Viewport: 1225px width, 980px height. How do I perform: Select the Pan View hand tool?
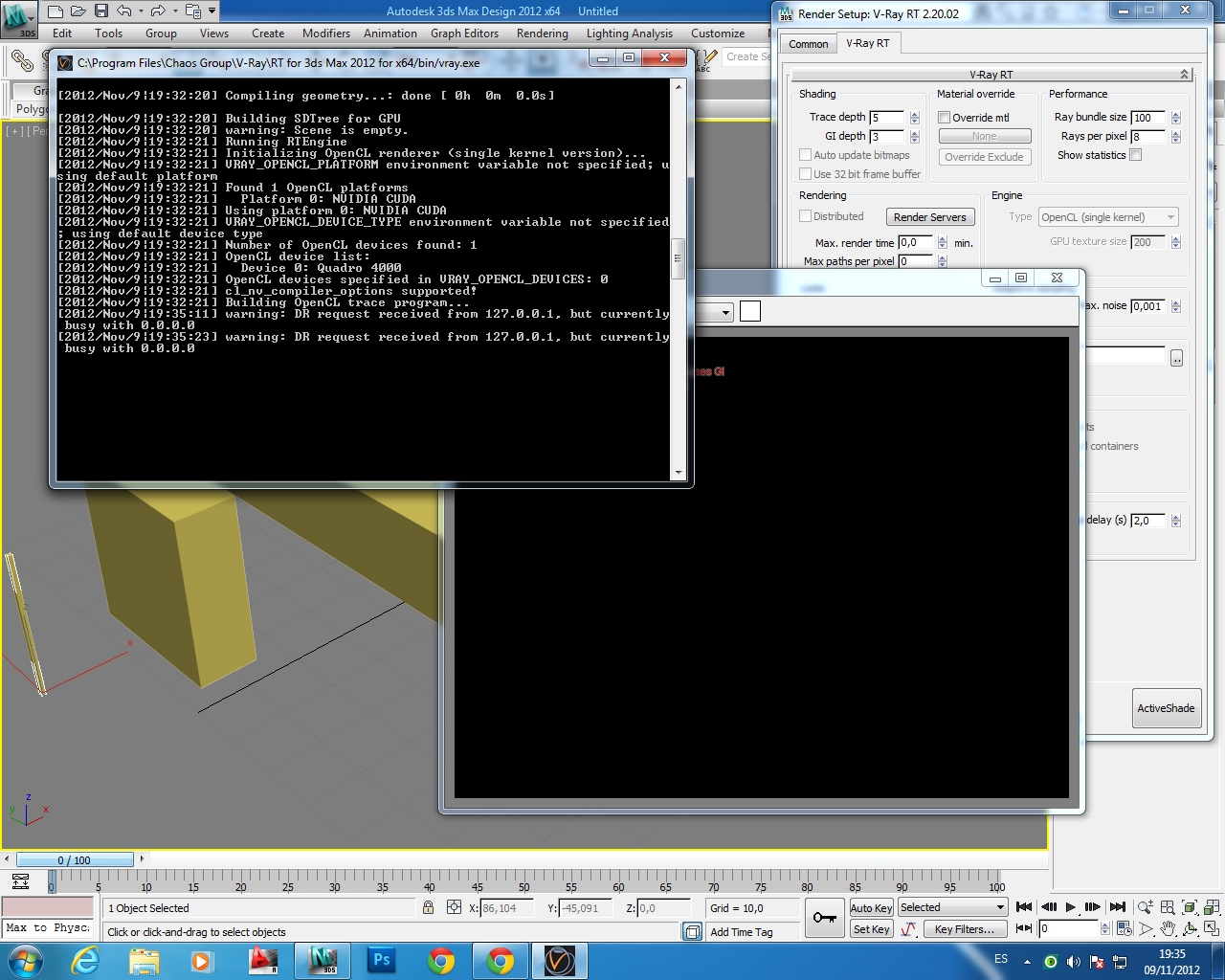[x=1168, y=928]
